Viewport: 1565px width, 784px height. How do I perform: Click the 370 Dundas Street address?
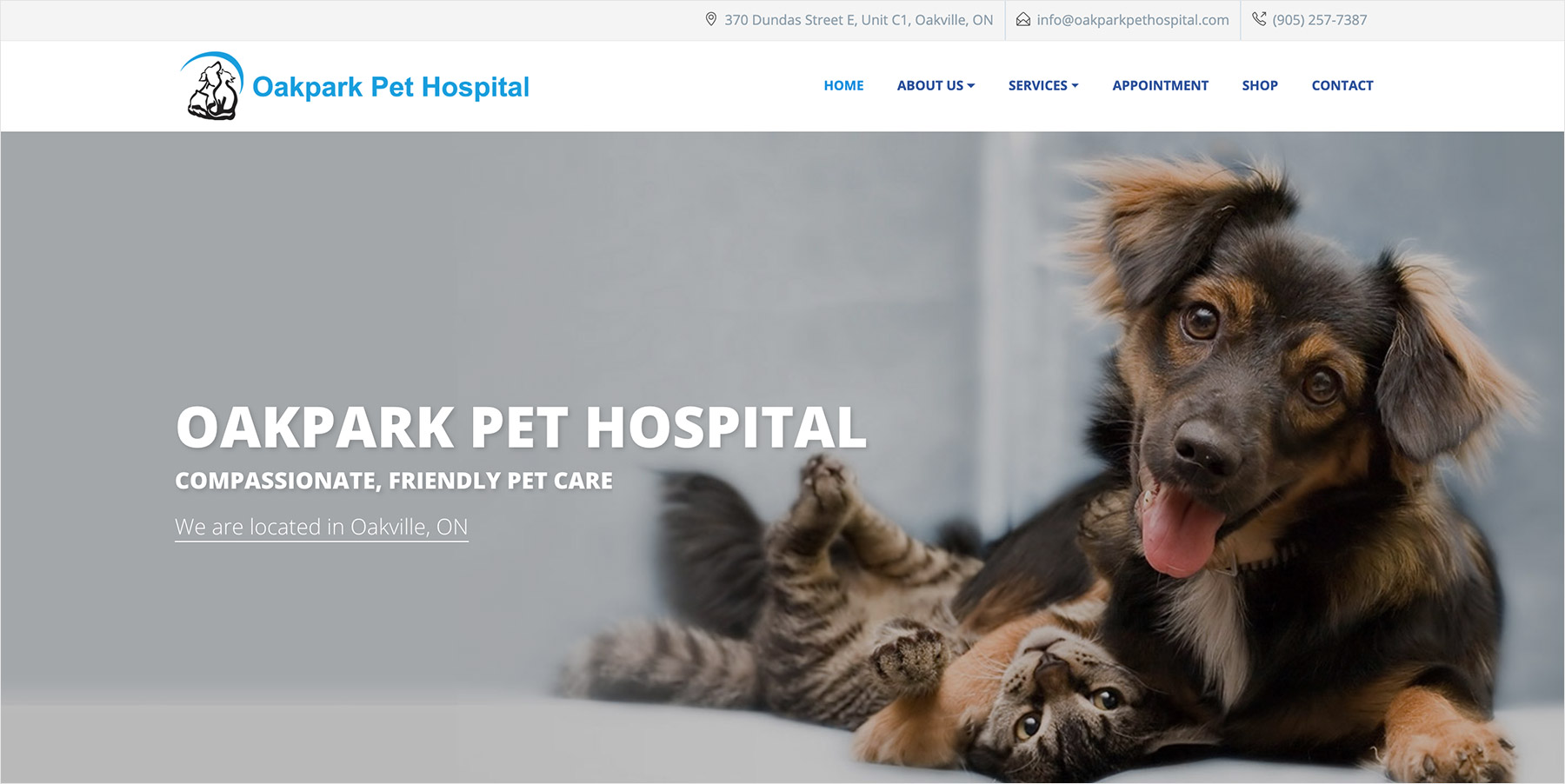coord(858,20)
